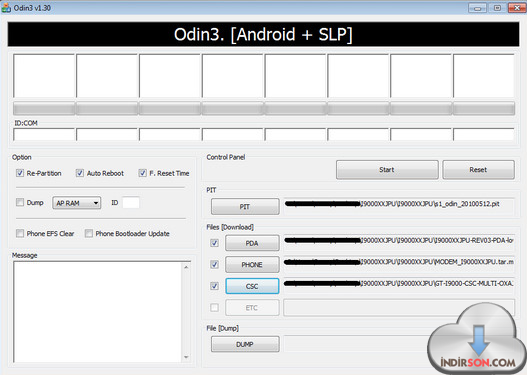Click the first device progress bar
The width and height of the screenshot is (527, 375).
click(x=44, y=109)
